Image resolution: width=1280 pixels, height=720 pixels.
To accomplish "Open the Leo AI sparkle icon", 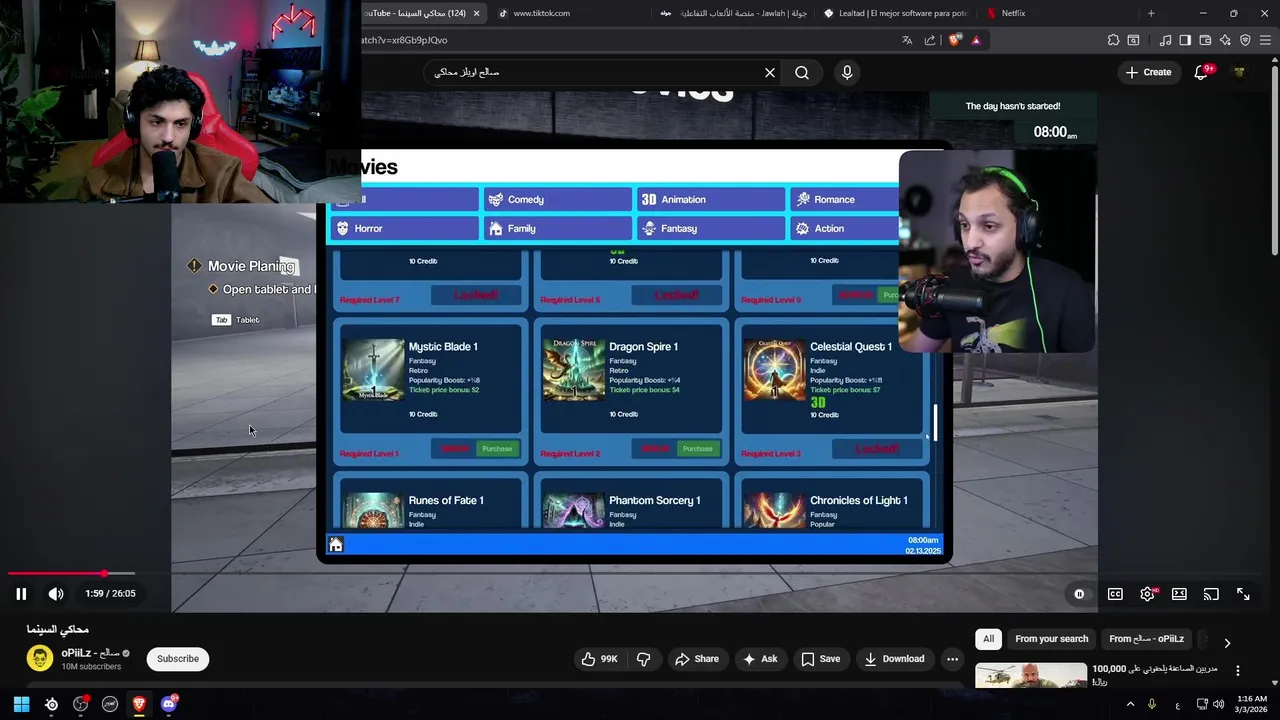I will [1225, 40].
